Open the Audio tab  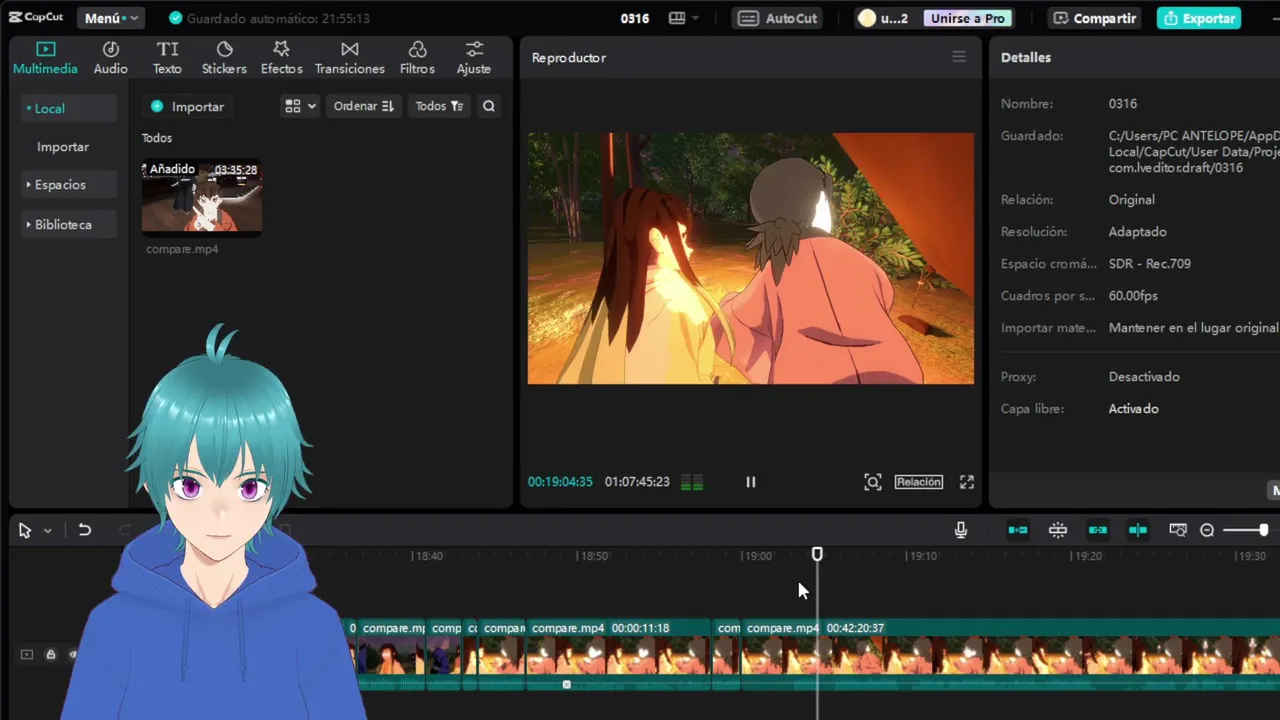click(x=111, y=58)
